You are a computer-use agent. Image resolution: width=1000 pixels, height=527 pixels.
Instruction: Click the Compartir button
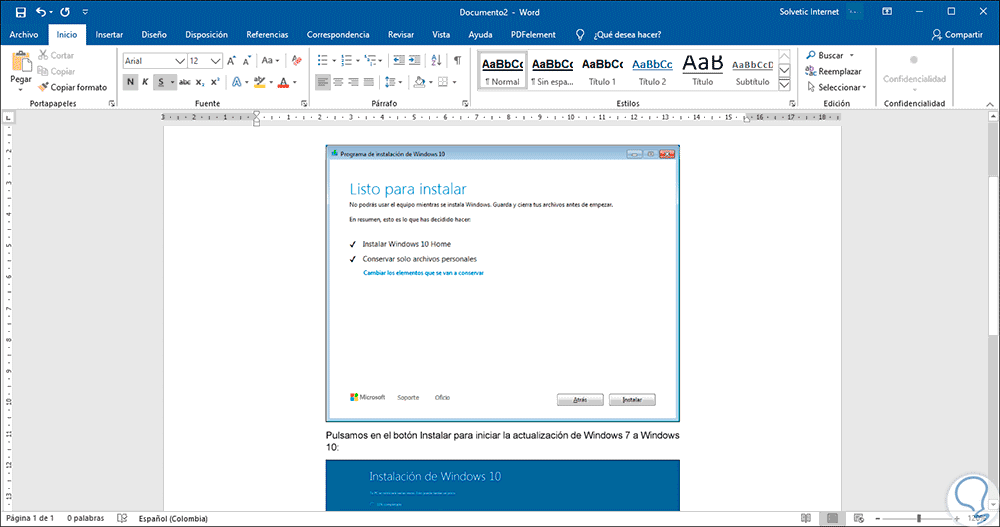(x=957, y=34)
